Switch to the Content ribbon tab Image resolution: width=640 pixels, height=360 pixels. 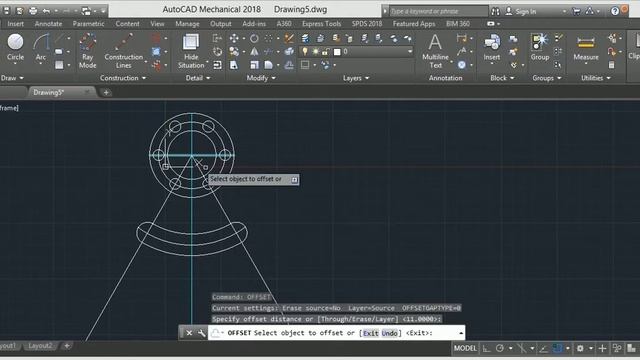pyautogui.click(x=127, y=24)
